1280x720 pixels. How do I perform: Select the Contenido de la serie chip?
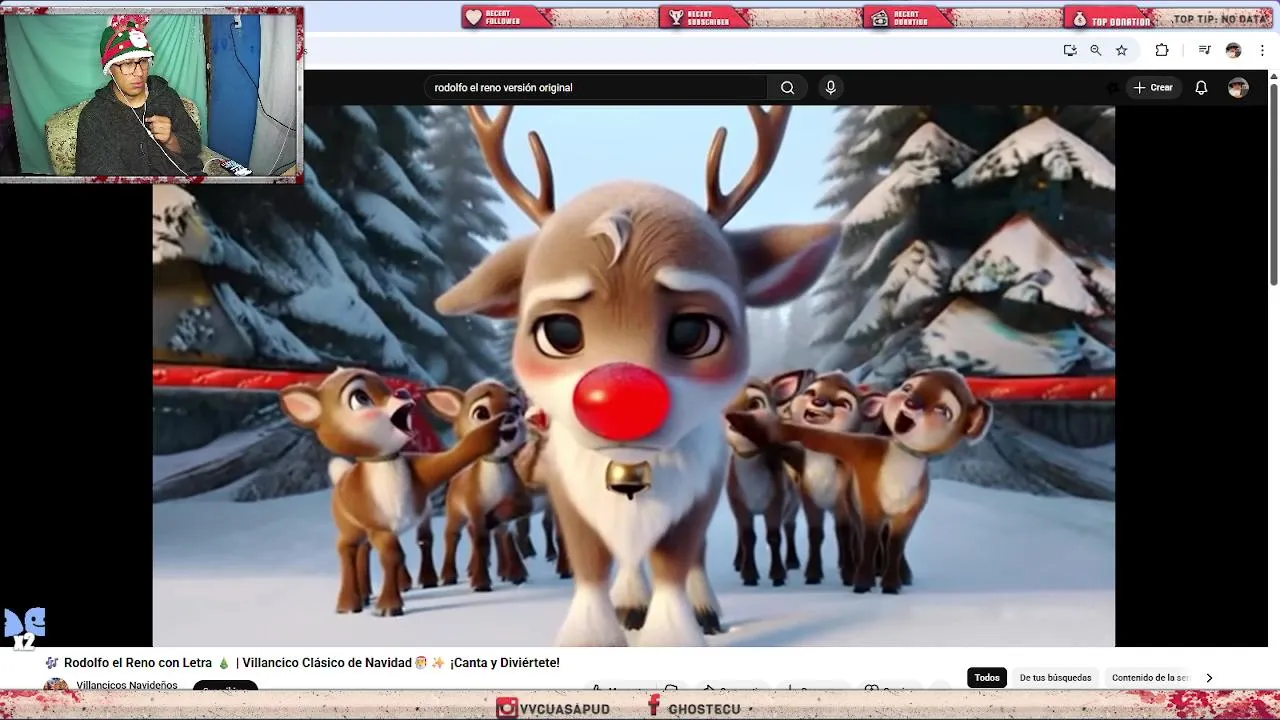(1150, 678)
